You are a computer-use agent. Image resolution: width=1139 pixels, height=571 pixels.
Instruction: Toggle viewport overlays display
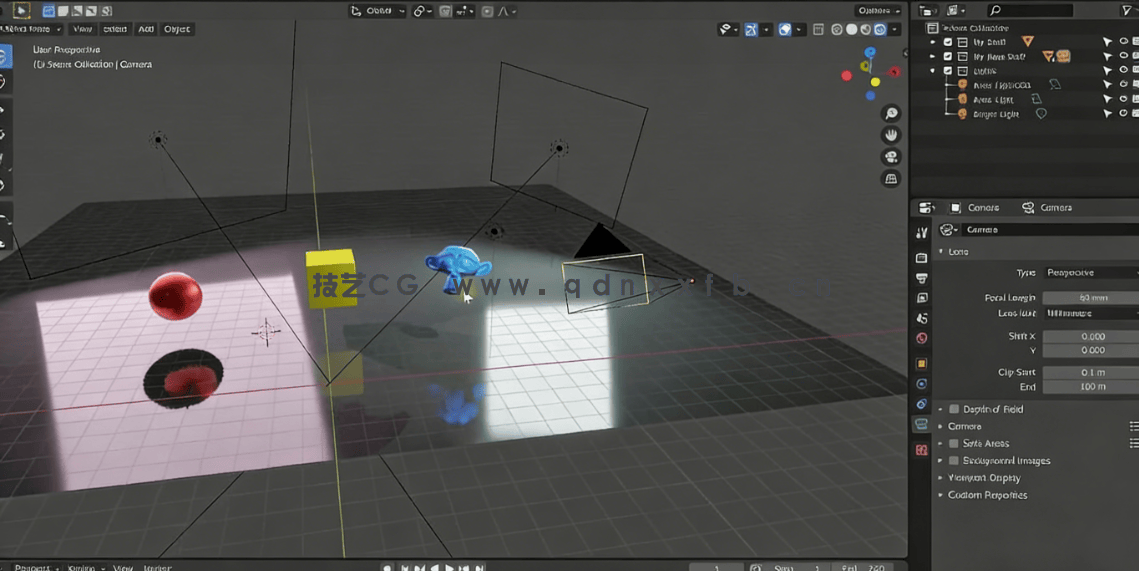pos(785,30)
